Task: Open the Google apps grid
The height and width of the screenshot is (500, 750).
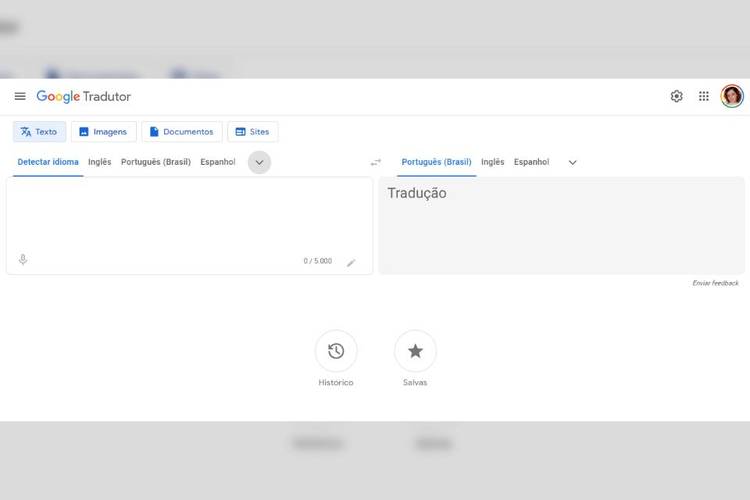Action: tap(704, 96)
